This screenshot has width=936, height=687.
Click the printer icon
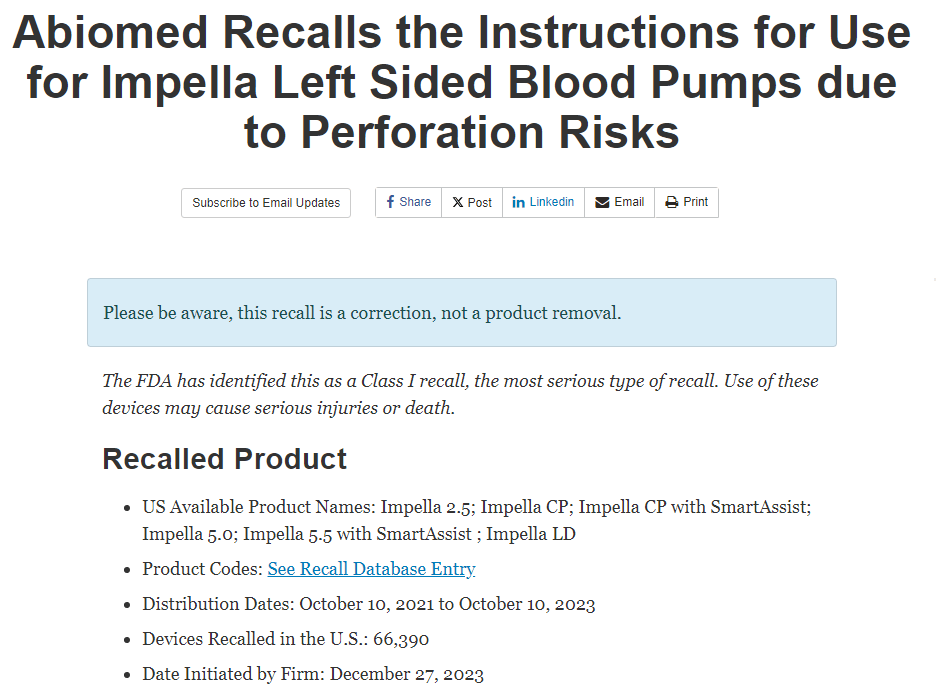(x=671, y=202)
